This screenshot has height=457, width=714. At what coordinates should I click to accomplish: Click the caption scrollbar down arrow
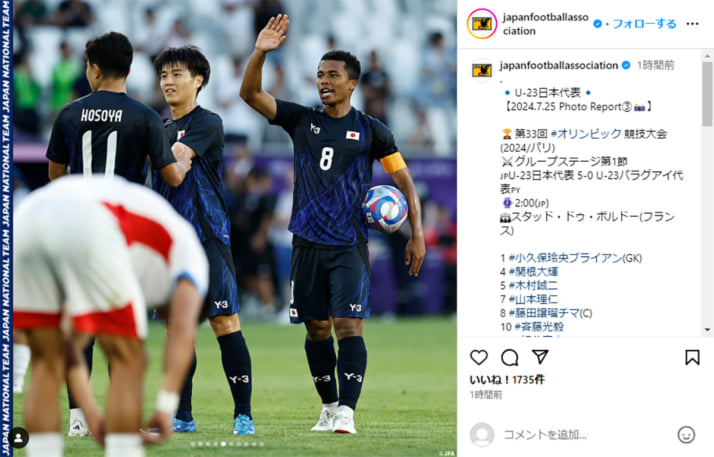point(707,330)
